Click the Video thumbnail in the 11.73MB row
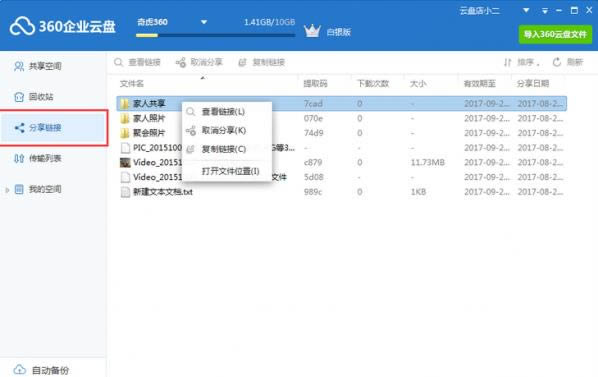Screen dimensions: 598x377 pyautogui.click(x=125, y=163)
